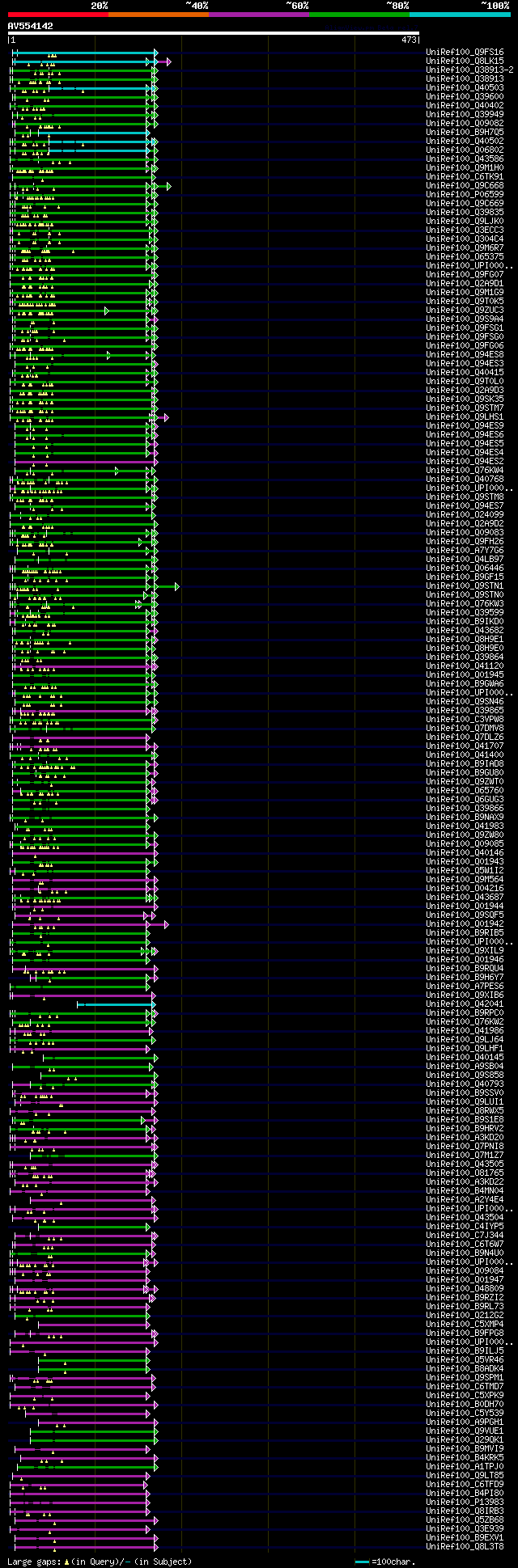Image resolution: width=518 pixels, height=1568 pixels.
Task: Select hit label UniRef100_P06599
Action: (x=465, y=194)
